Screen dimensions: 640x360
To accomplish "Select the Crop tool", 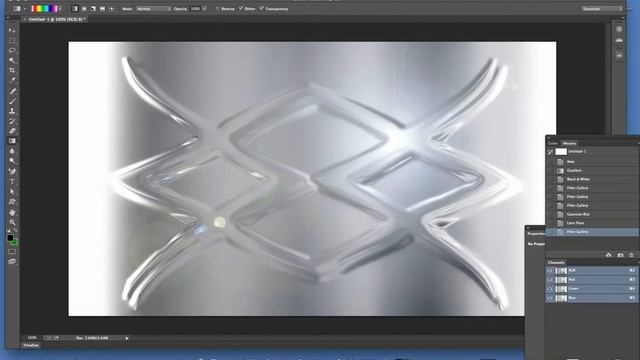I will click(x=12, y=71).
